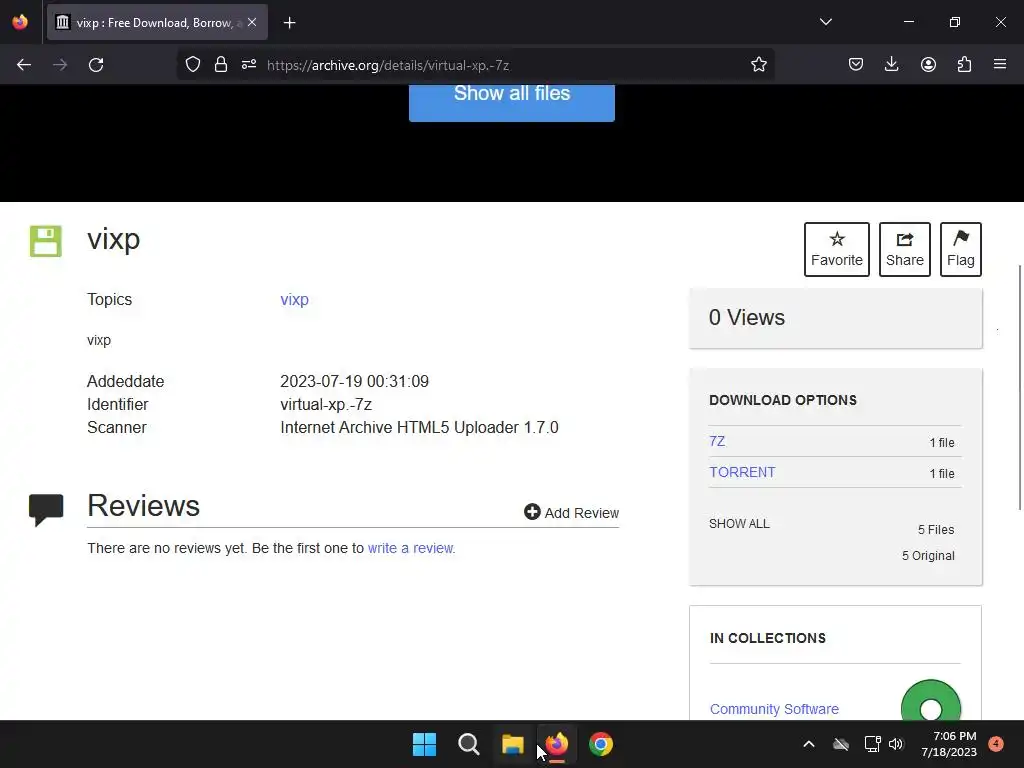Launch Google Chrome from the taskbar
Image resolution: width=1024 pixels, height=768 pixels.
[x=601, y=744]
